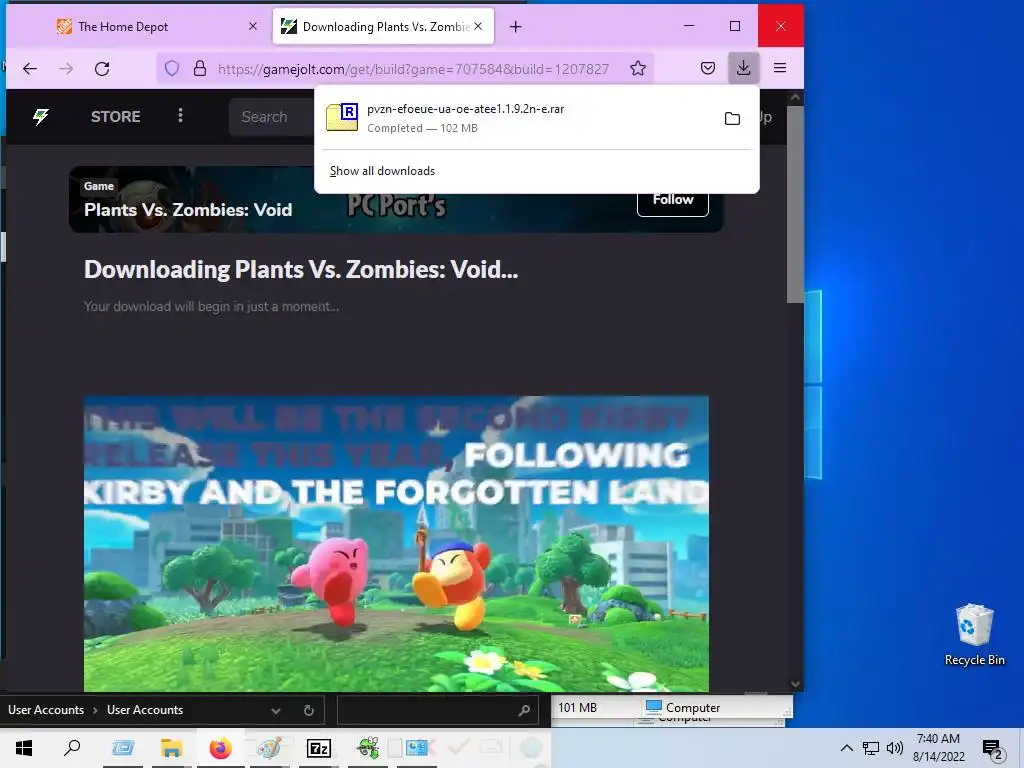Toggle the Firefox downloads panel button
Image resolution: width=1024 pixels, height=768 pixels.
click(x=743, y=68)
